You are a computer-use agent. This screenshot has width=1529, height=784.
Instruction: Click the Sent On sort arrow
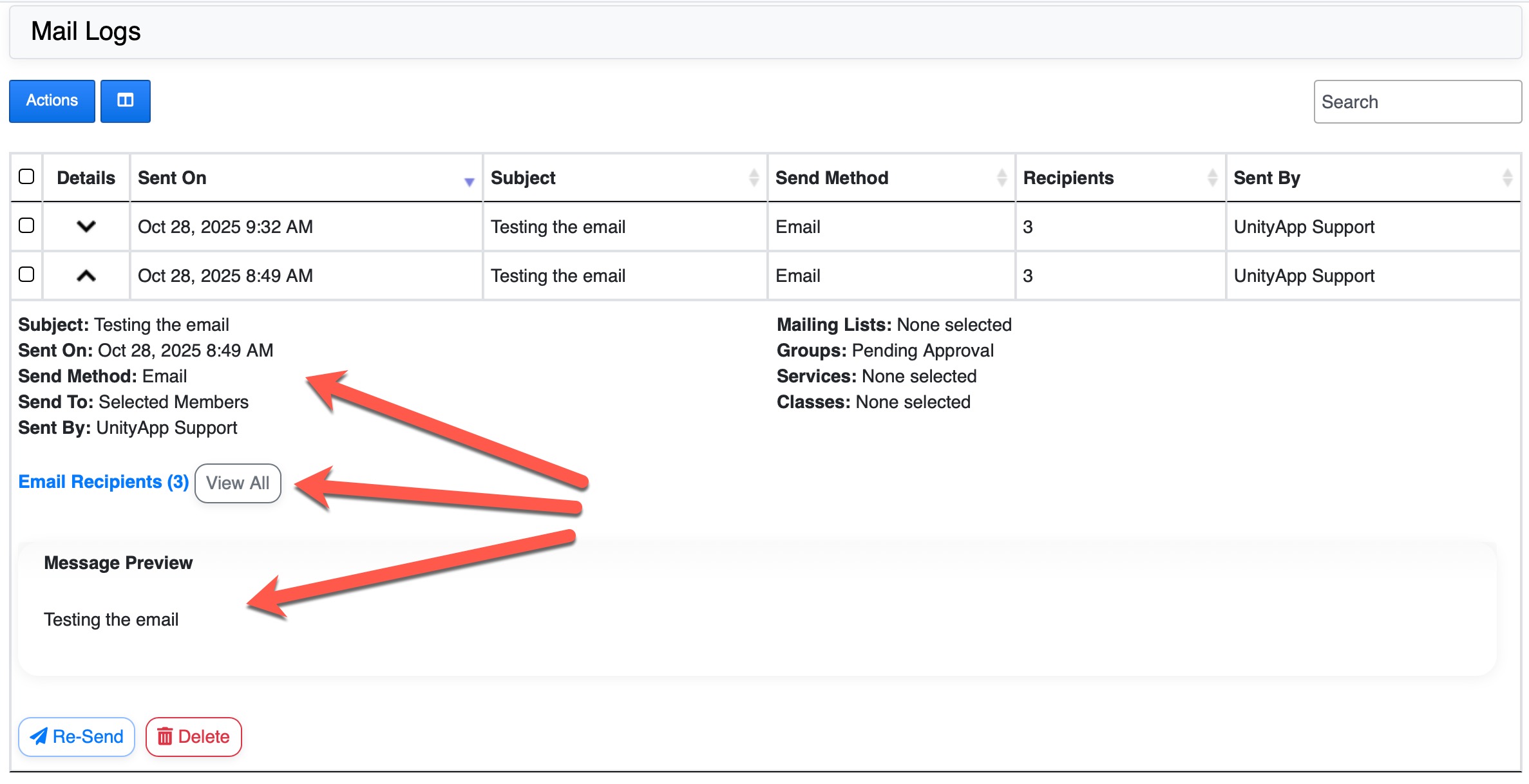pos(469,182)
